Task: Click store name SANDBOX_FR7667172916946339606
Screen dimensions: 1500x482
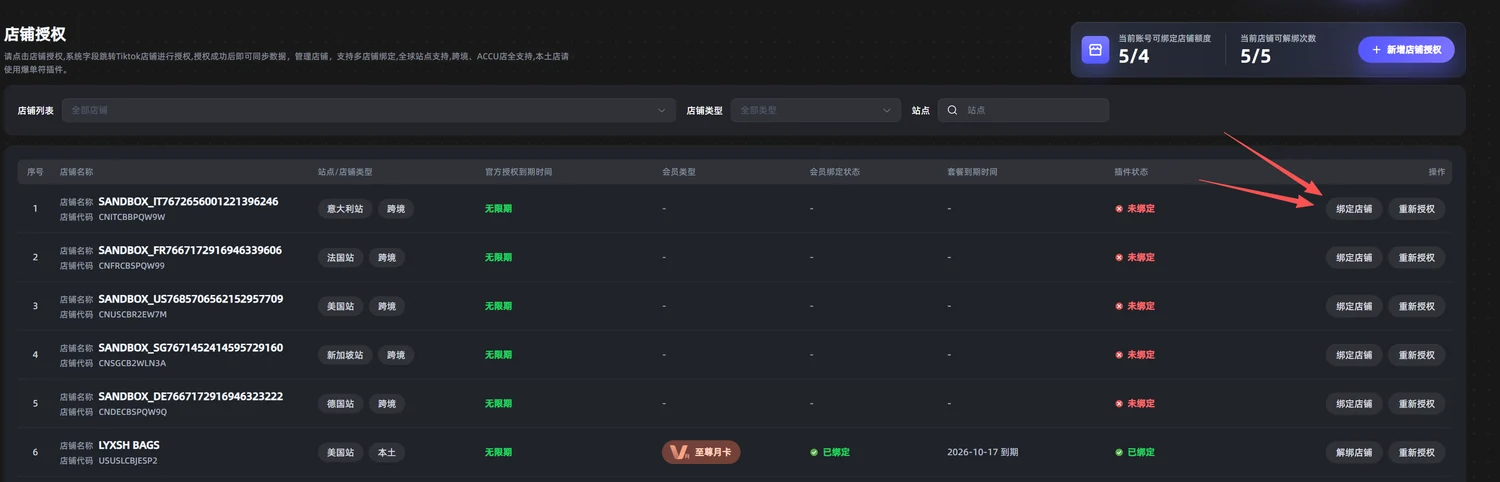Action: pyautogui.click(x=190, y=250)
